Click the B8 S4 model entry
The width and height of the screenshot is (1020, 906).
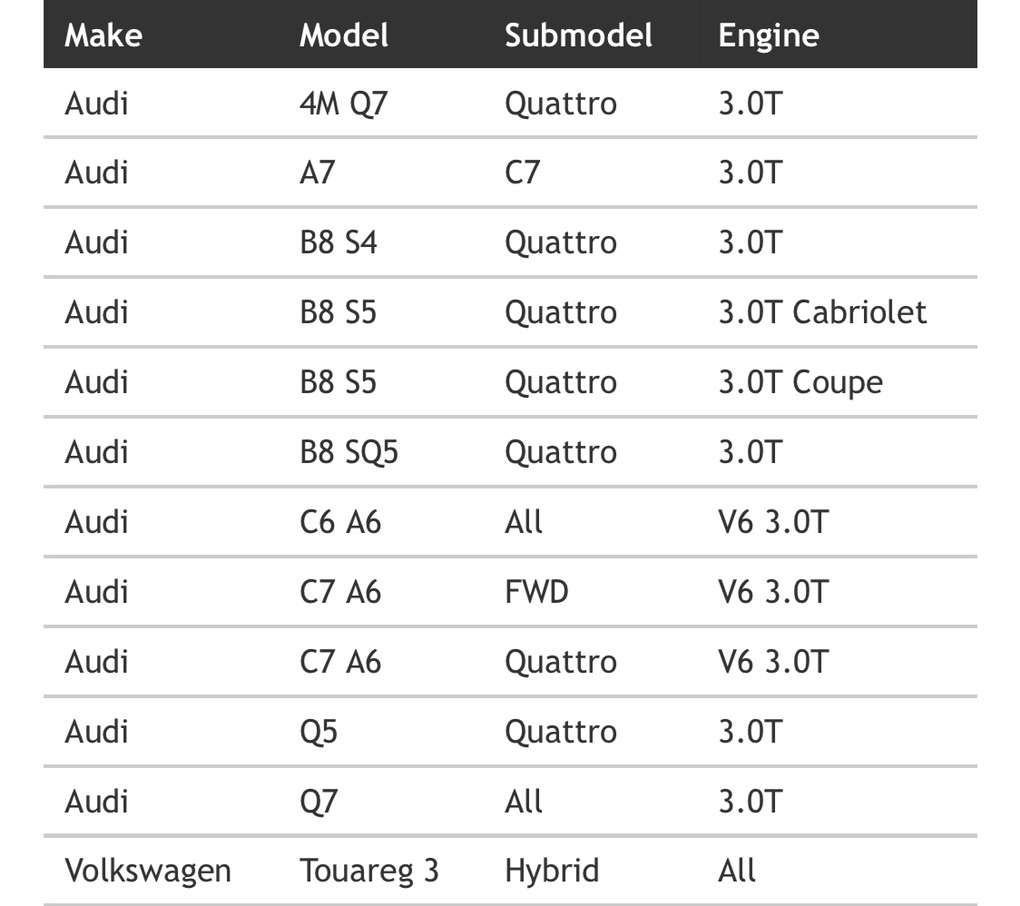[338, 243]
